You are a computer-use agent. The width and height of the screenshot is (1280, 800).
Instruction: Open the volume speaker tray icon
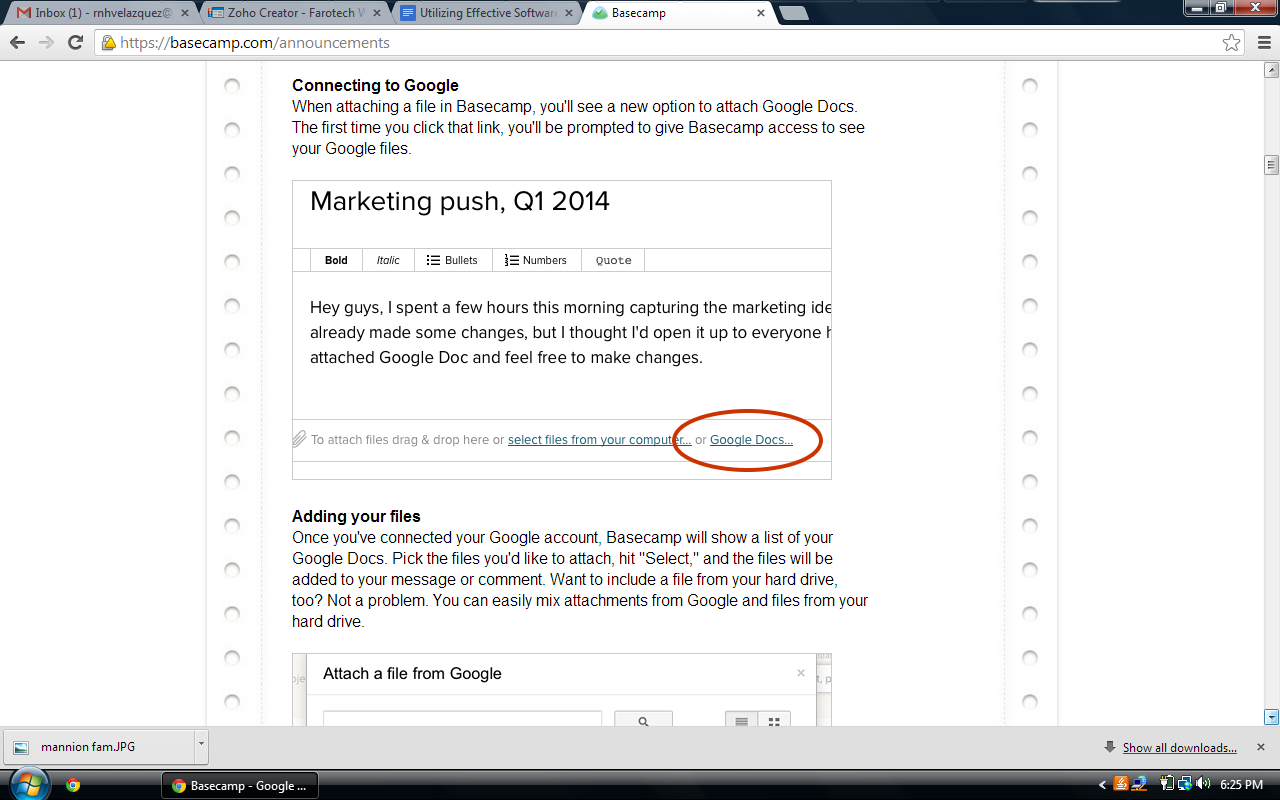pyautogui.click(x=1202, y=784)
